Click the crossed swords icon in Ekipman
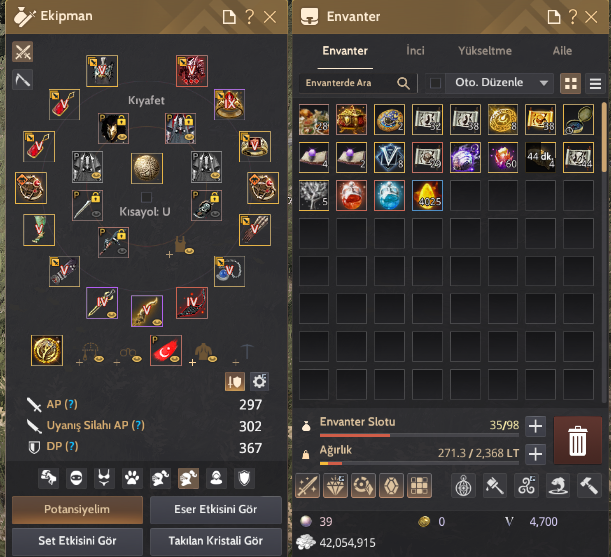Screen dimensions: 611x557 click(23, 52)
